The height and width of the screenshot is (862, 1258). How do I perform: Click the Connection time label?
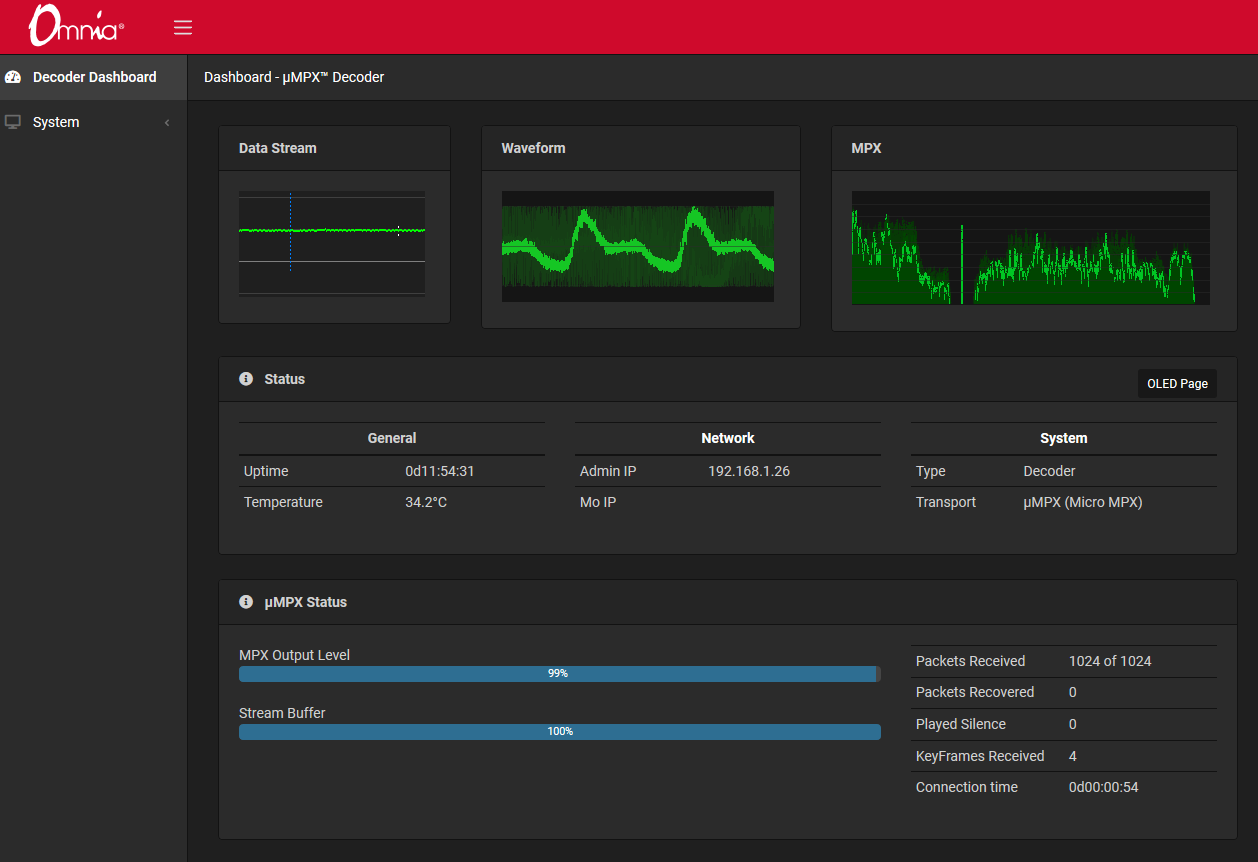click(967, 787)
